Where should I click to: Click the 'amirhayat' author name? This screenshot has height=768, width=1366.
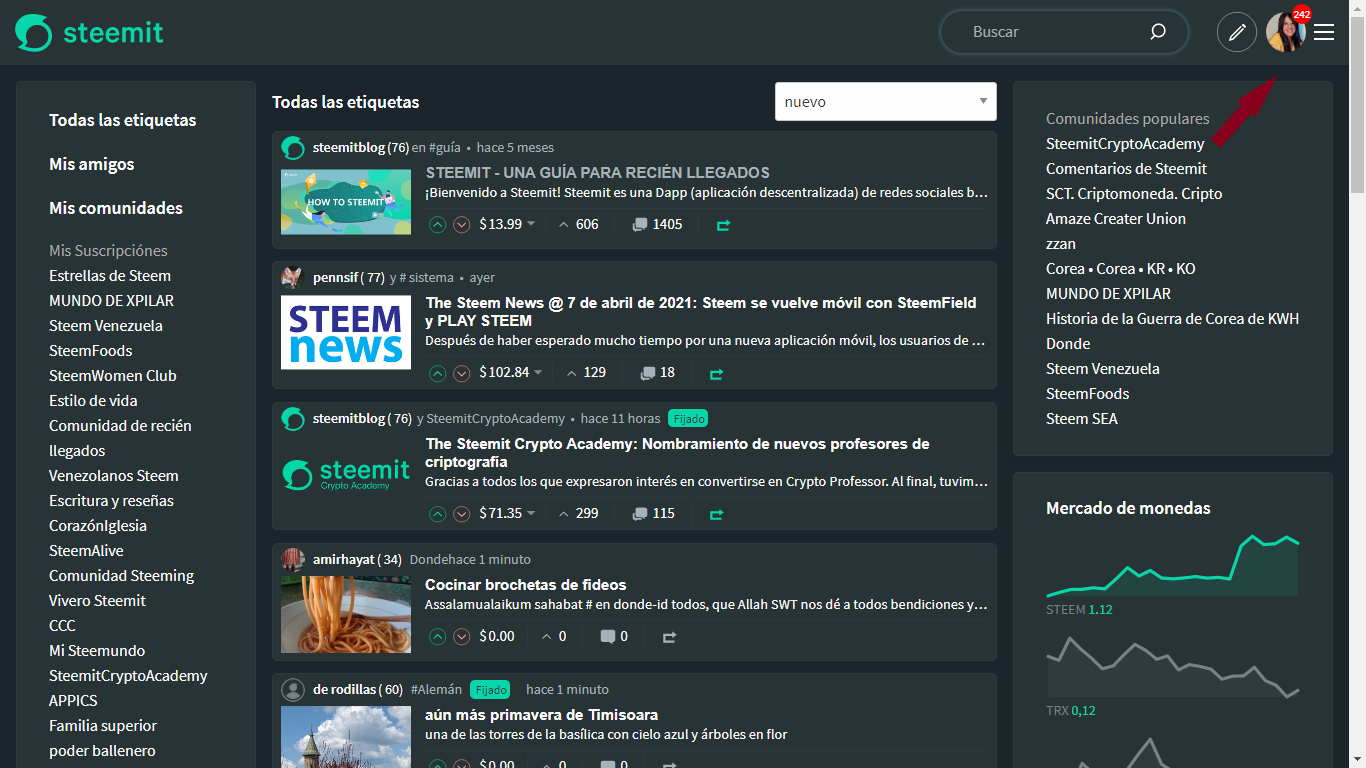(343, 559)
